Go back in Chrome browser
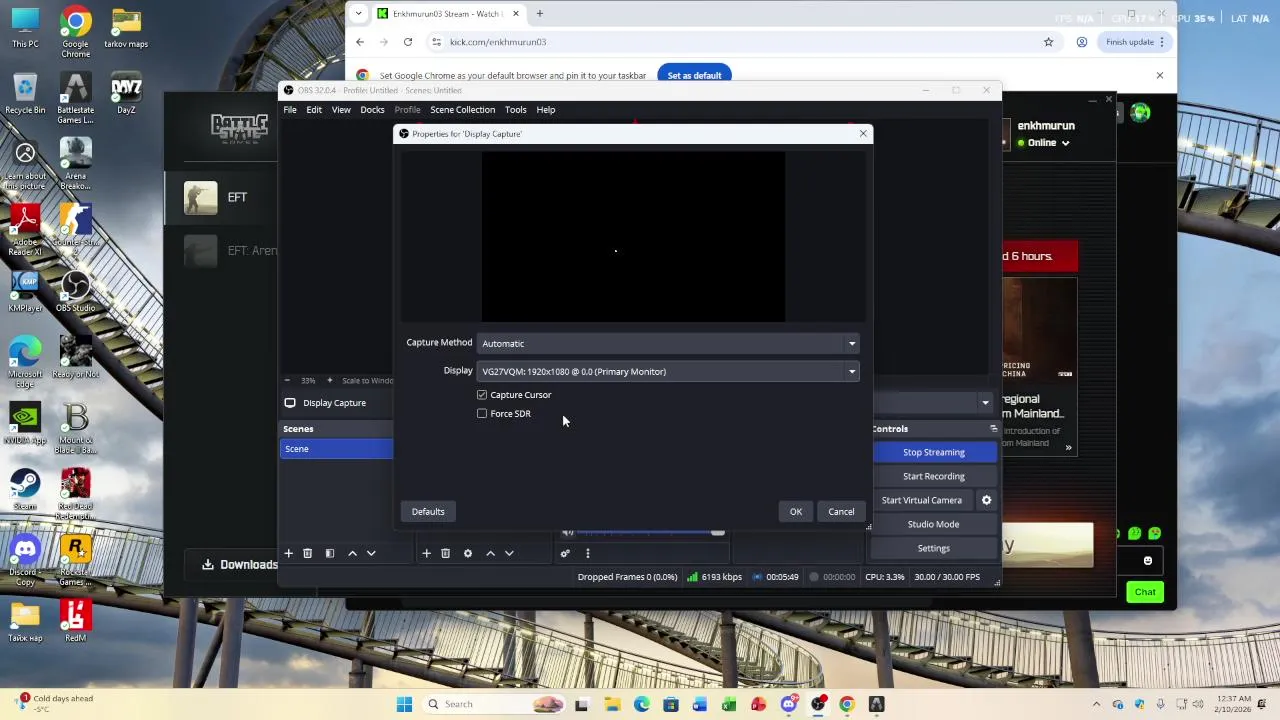The width and height of the screenshot is (1280, 720). coord(360,42)
